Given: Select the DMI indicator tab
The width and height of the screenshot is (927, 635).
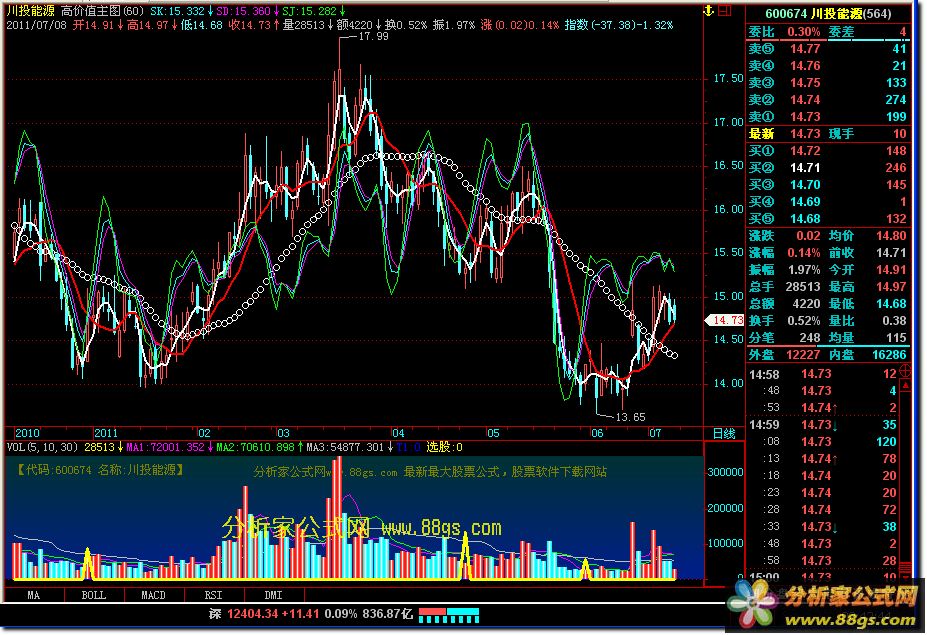Looking at the screenshot, I should coord(273,595).
